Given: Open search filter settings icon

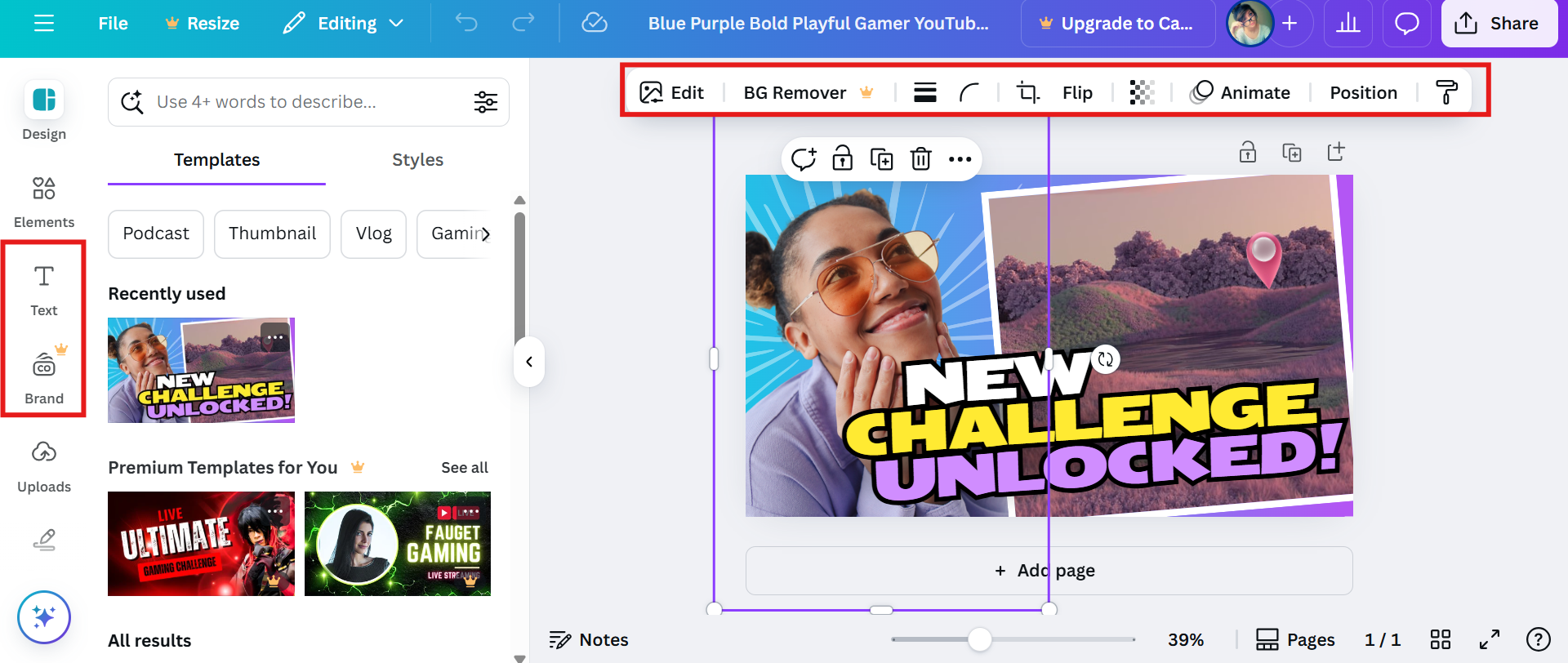Looking at the screenshot, I should coord(486,102).
